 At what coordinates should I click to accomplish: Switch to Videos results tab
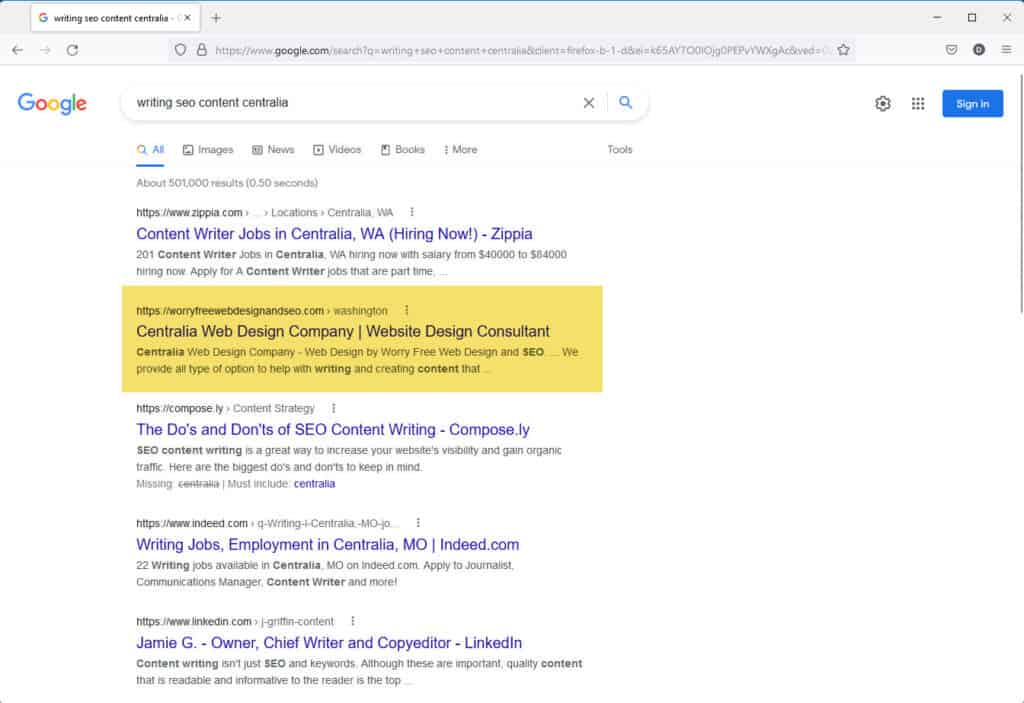click(x=337, y=150)
